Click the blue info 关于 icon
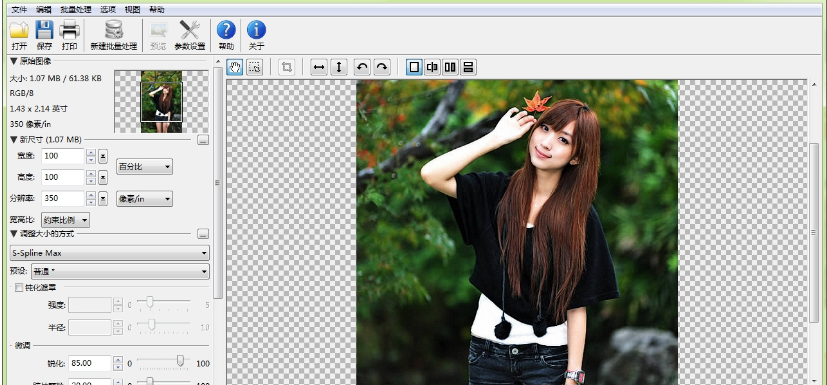Image resolution: width=827 pixels, height=385 pixels. pyautogui.click(x=256, y=30)
